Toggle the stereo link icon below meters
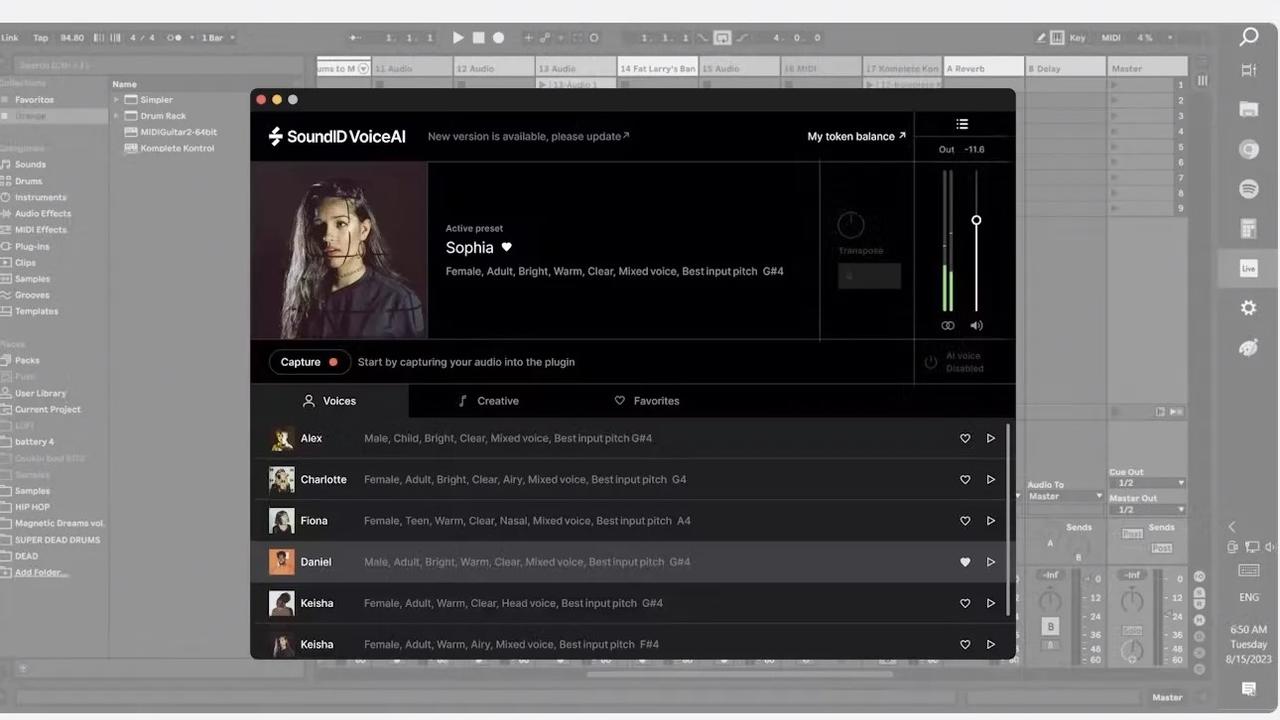The image size is (1280, 720). coord(948,325)
